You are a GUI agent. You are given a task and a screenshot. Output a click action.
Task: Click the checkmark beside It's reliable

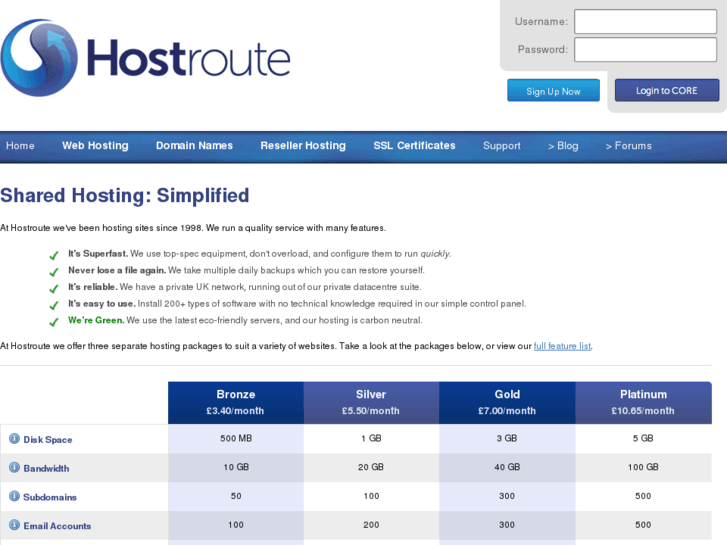(x=54, y=289)
